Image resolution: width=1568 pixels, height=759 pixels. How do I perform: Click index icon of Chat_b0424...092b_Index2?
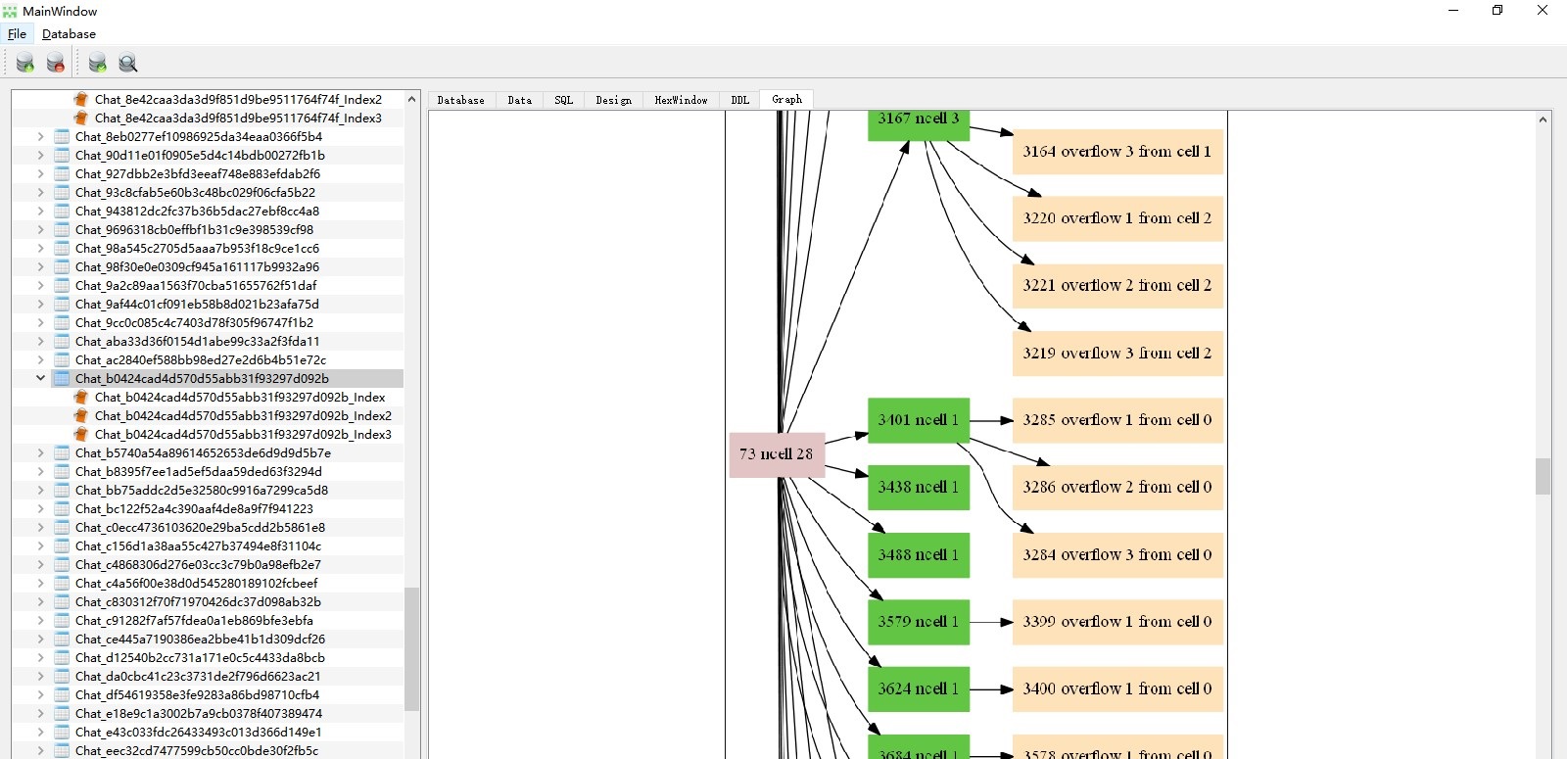[x=81, y=415]
